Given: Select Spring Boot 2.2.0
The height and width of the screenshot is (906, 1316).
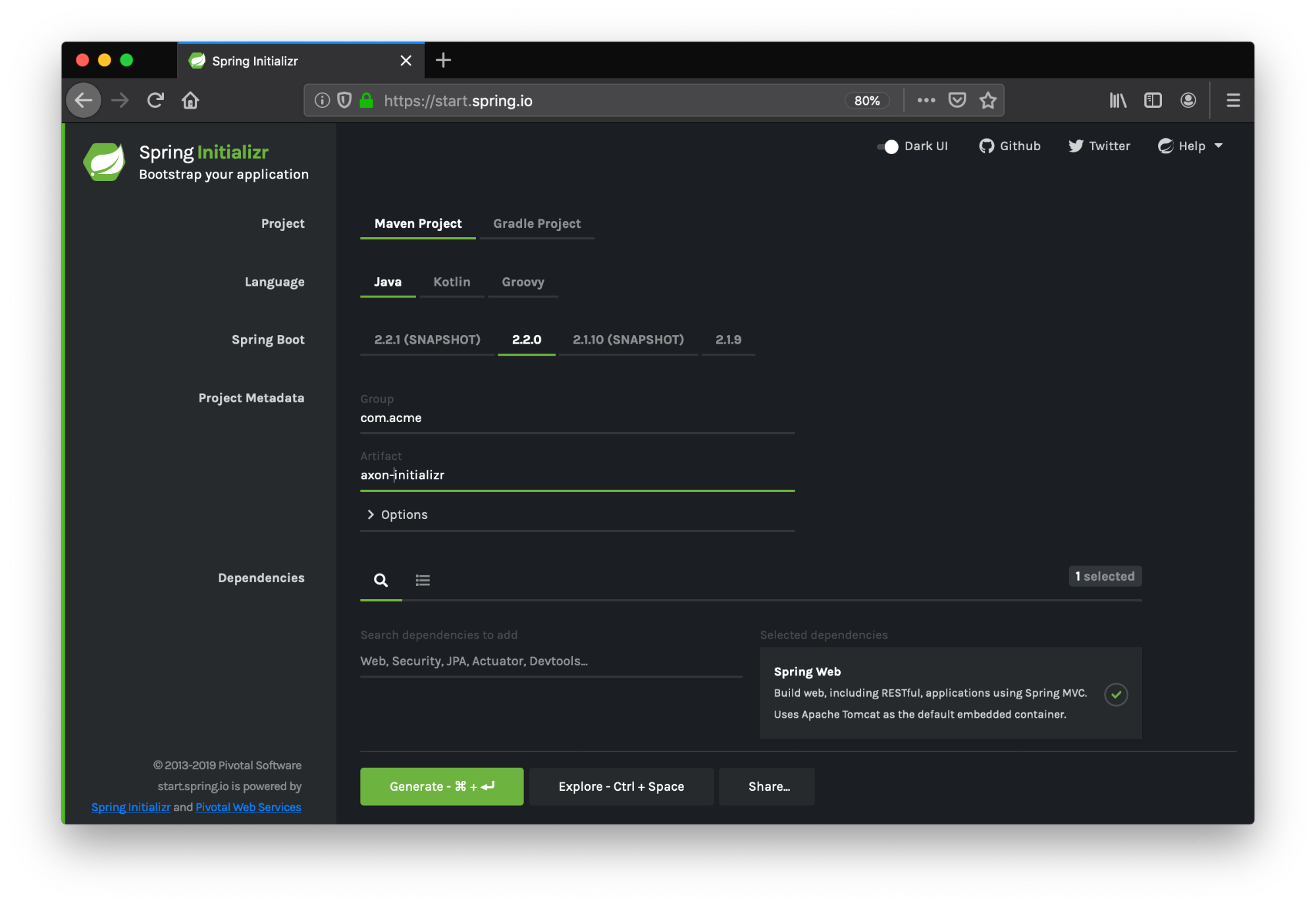Looking at the screenshot, I should click(x=527, y=340).
